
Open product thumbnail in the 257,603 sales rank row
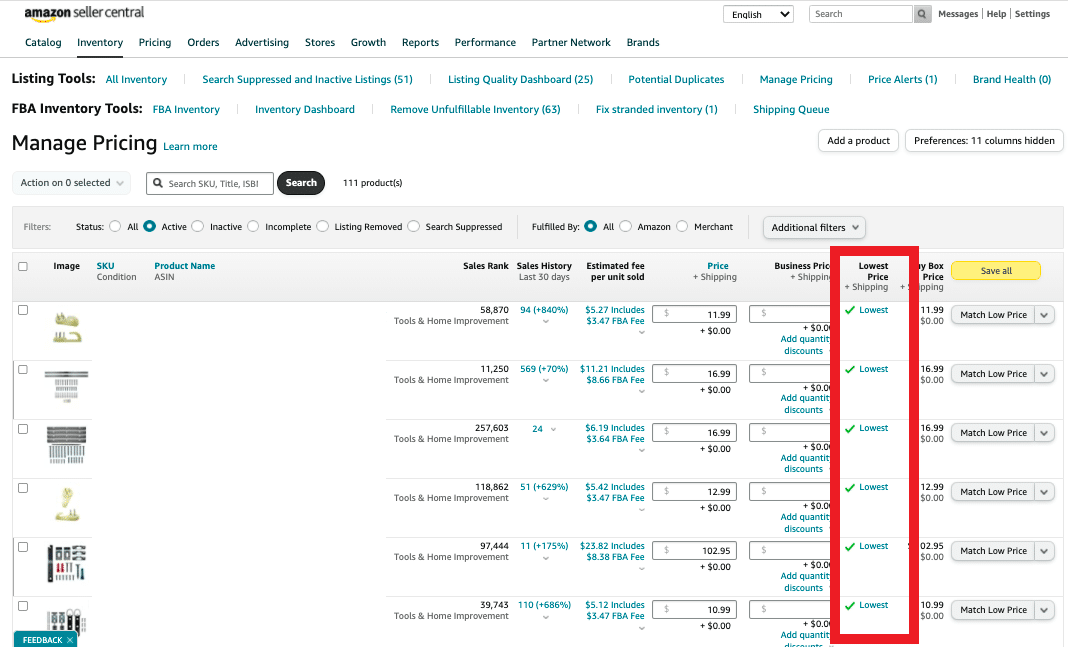pyautogui.click(x=67, y=445)
